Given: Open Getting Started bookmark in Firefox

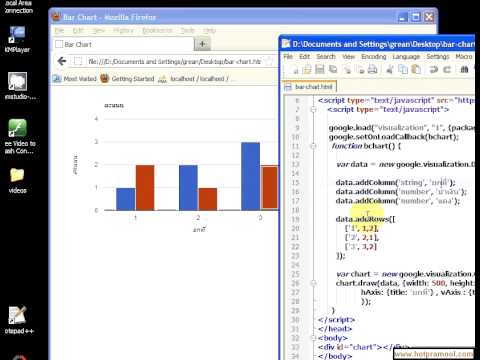Looking at the screenshot, I should point(127,79).
